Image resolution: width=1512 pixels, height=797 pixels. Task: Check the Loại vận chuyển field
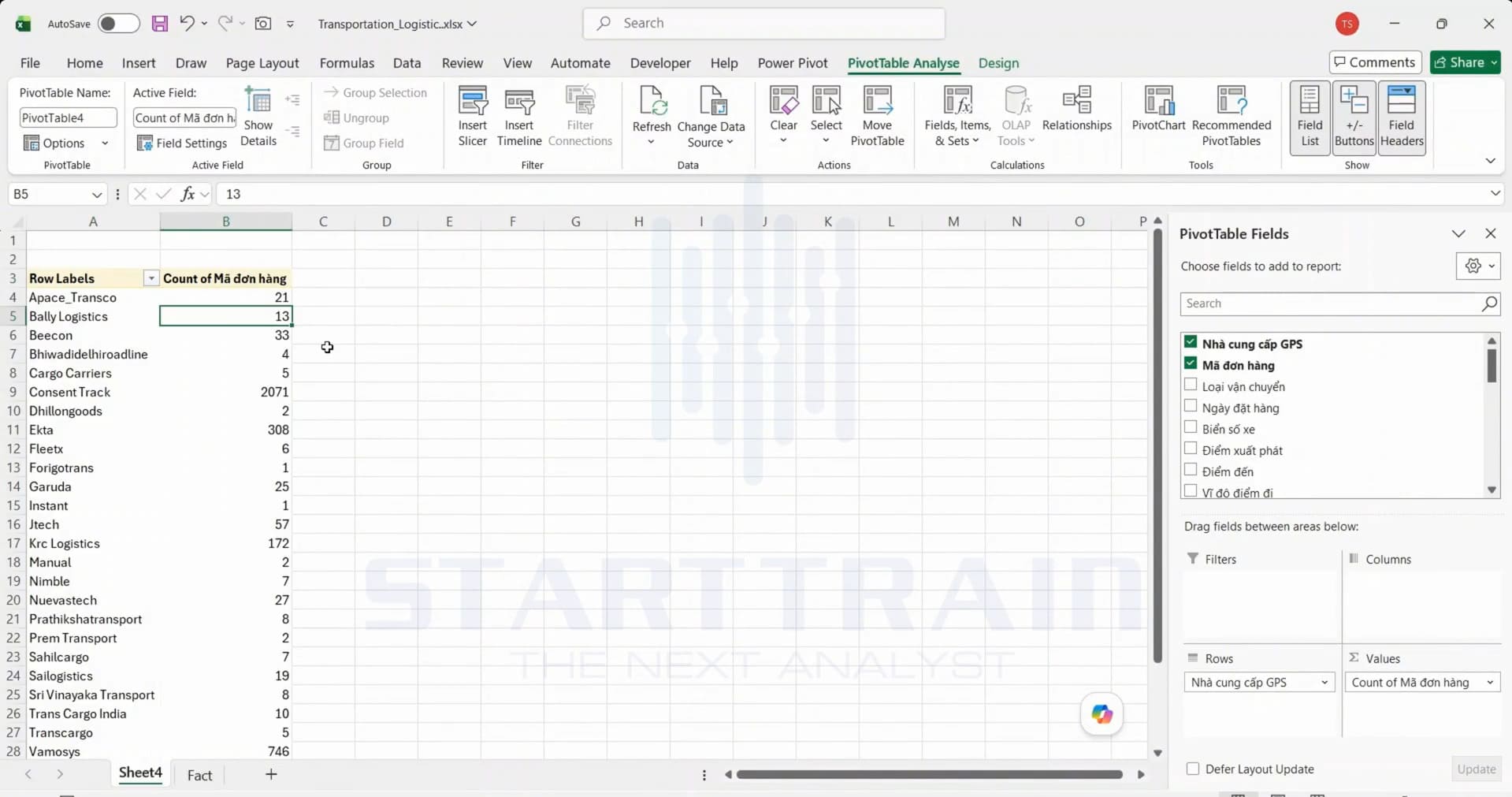(x=1191, y=385)
